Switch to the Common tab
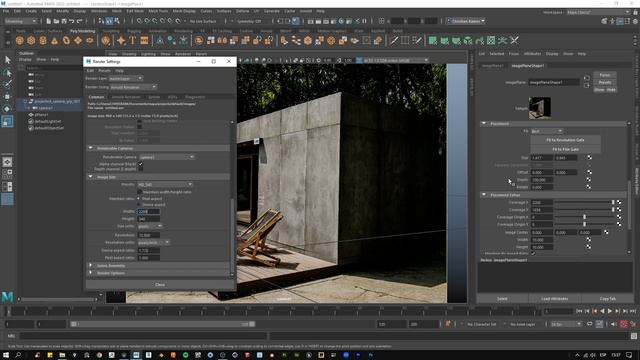Screen dimensions: 640x360 [x=97, y=97]
